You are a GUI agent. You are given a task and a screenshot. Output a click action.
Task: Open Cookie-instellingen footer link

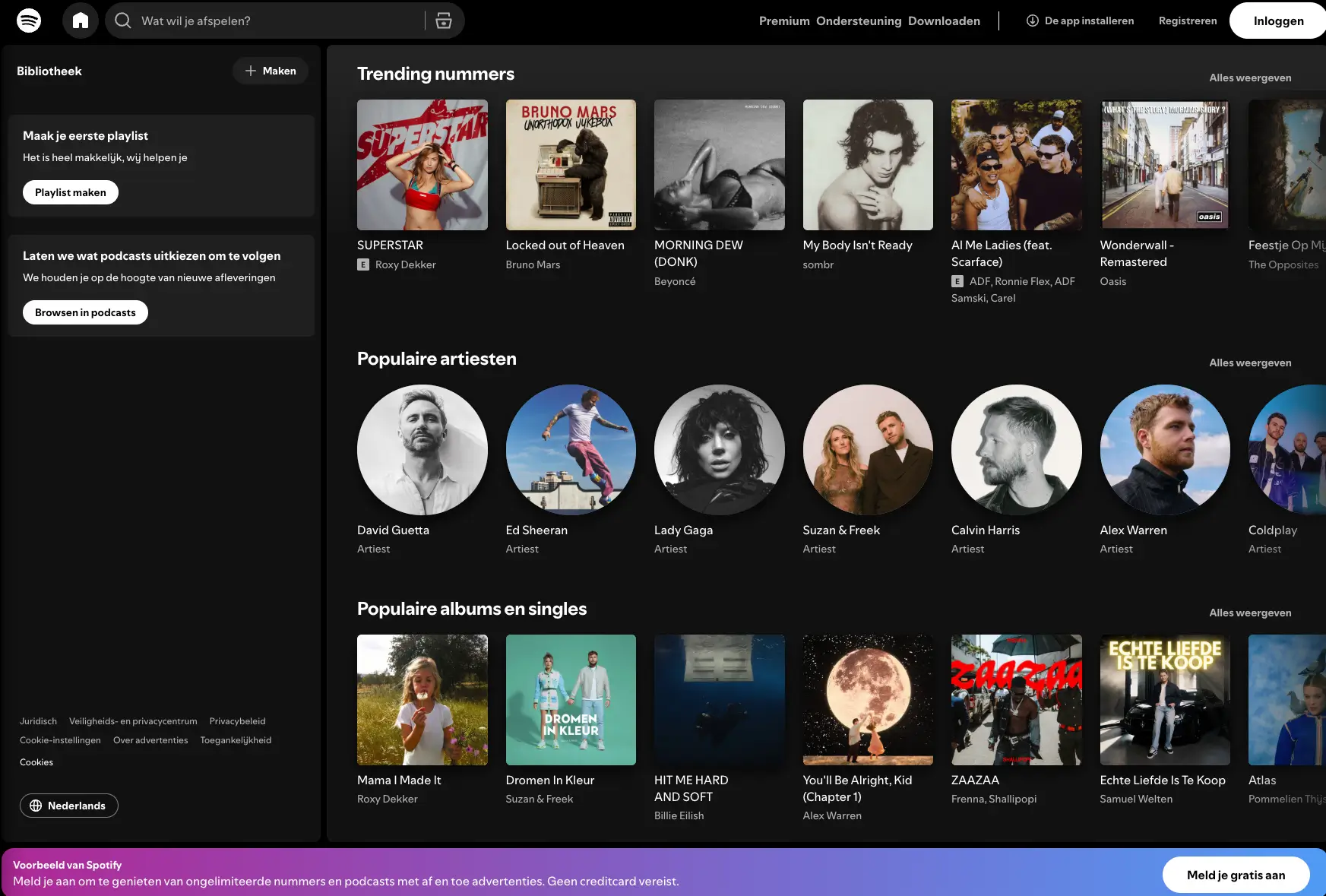[60, 740]
